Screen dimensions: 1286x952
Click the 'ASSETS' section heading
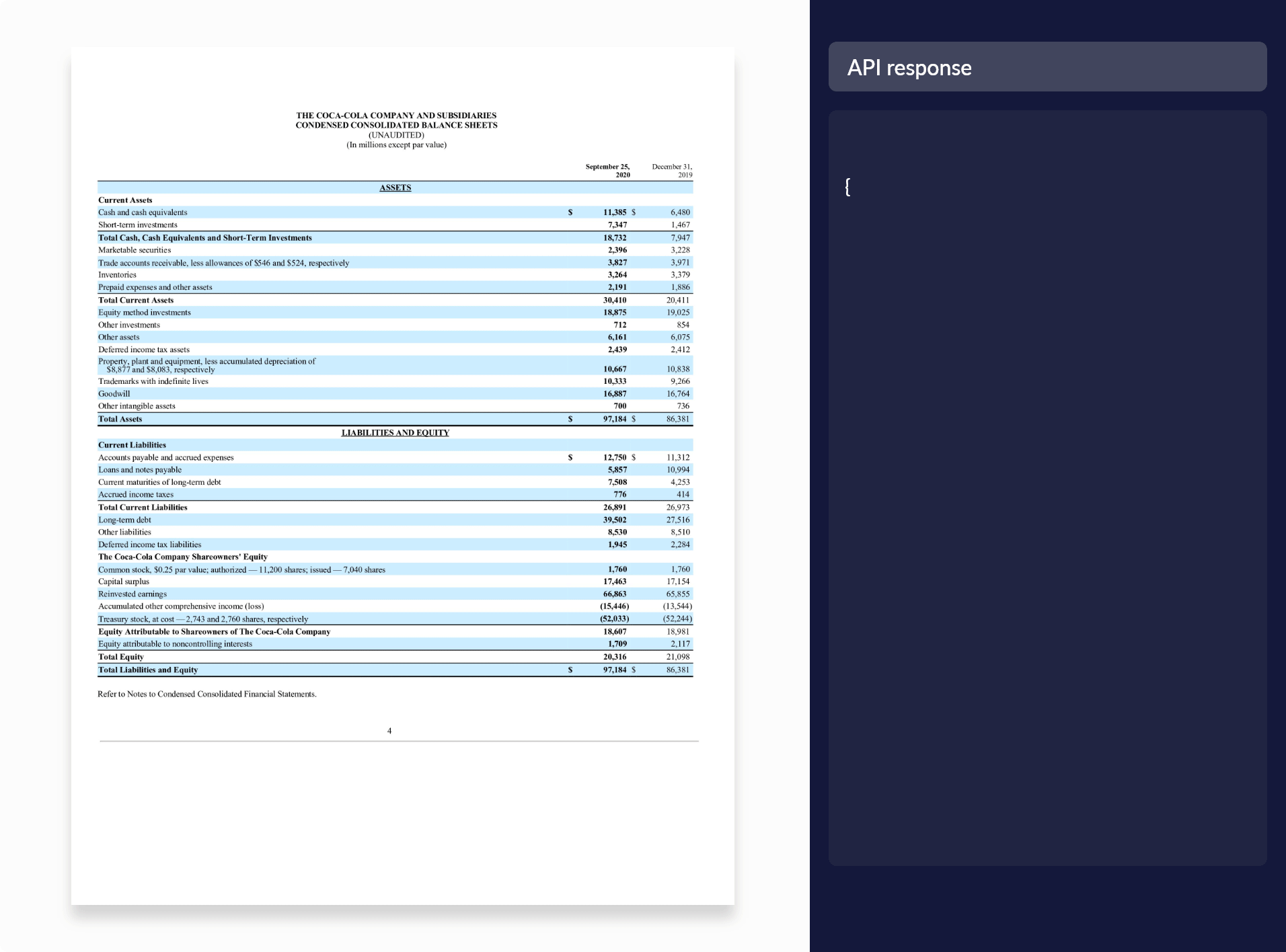(395, 188)
